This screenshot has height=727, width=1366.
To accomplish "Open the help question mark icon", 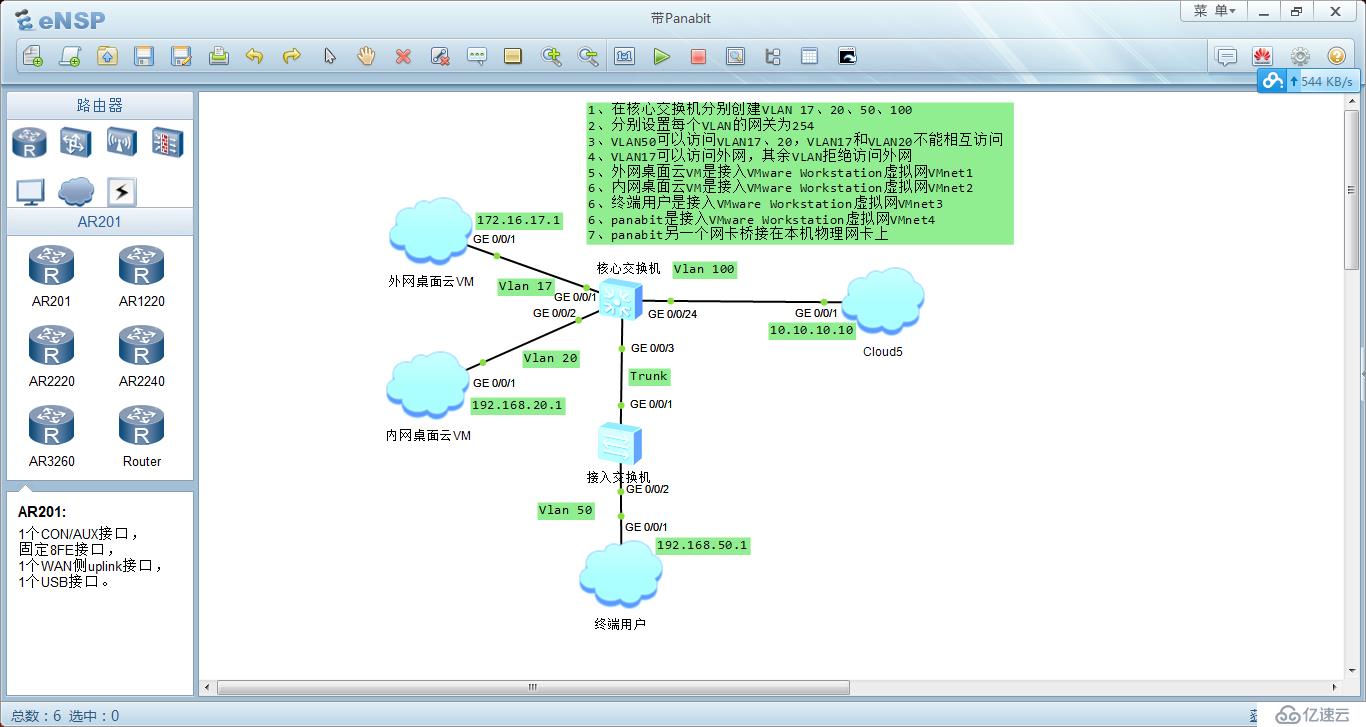I will click(x=1336, y=56).
